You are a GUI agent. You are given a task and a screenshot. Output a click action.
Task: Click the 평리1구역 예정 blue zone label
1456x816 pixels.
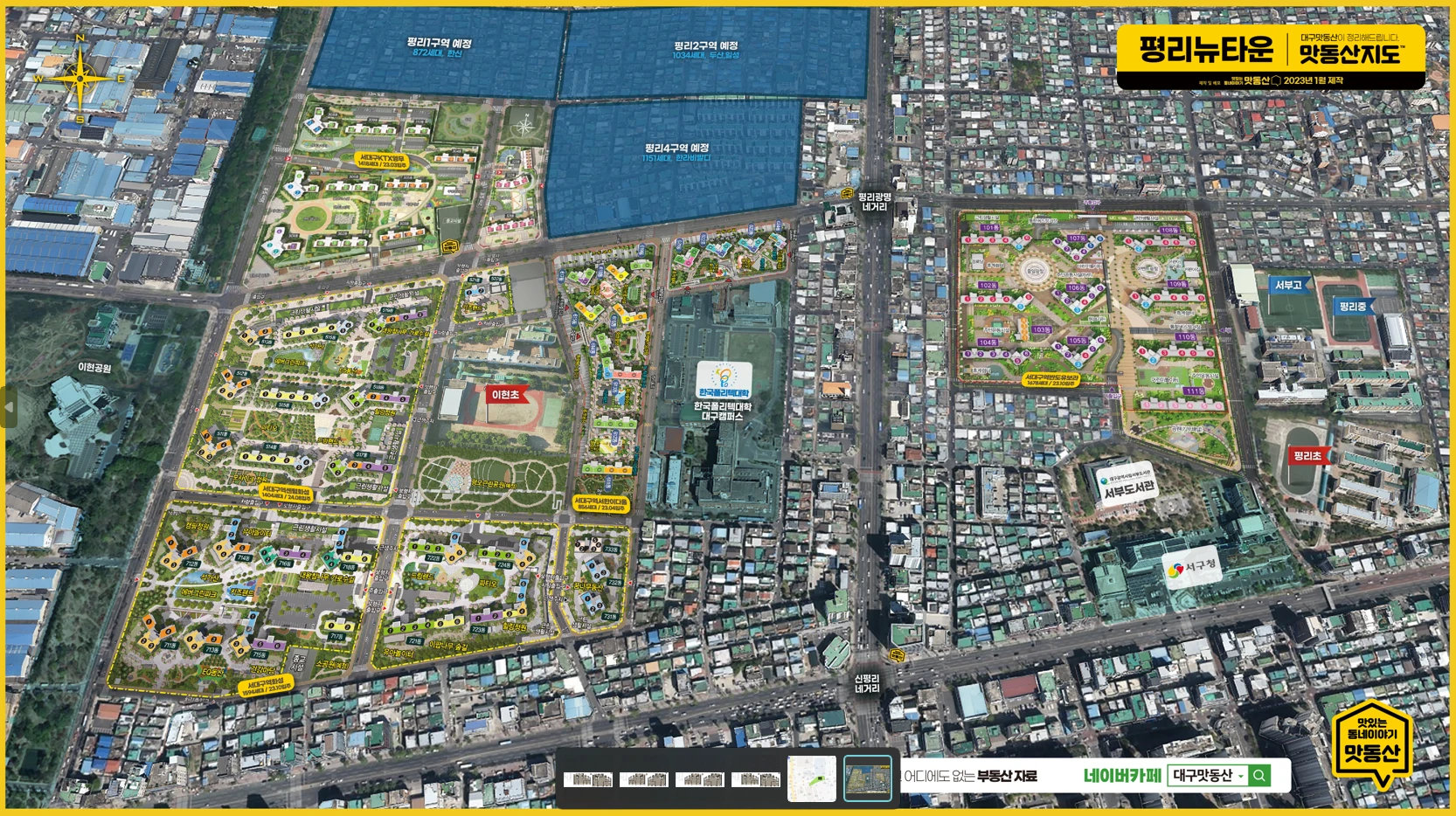[x=440, y=42]
